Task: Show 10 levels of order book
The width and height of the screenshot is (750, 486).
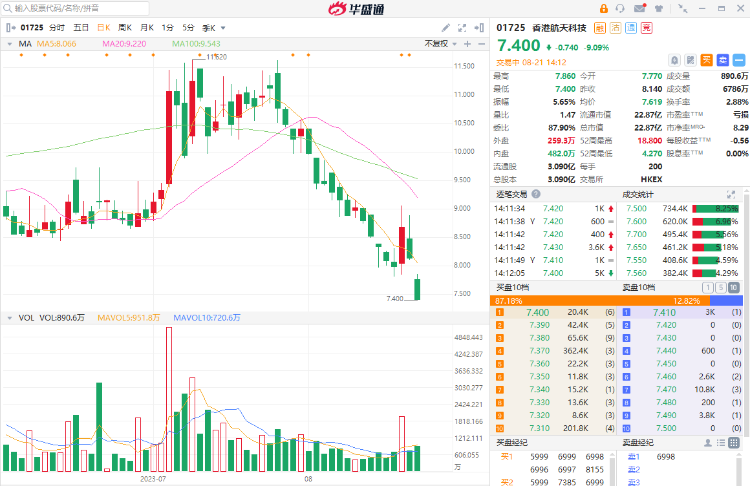Action: click(x=733, y=287)
